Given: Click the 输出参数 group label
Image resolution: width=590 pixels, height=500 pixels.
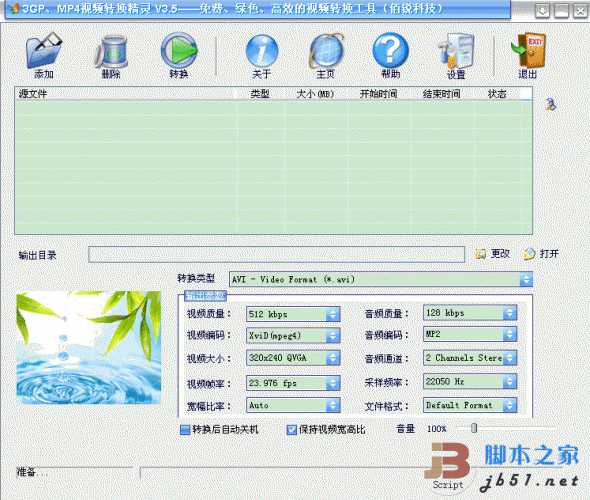Looking at the screenshot, I should tap(205, 296).
